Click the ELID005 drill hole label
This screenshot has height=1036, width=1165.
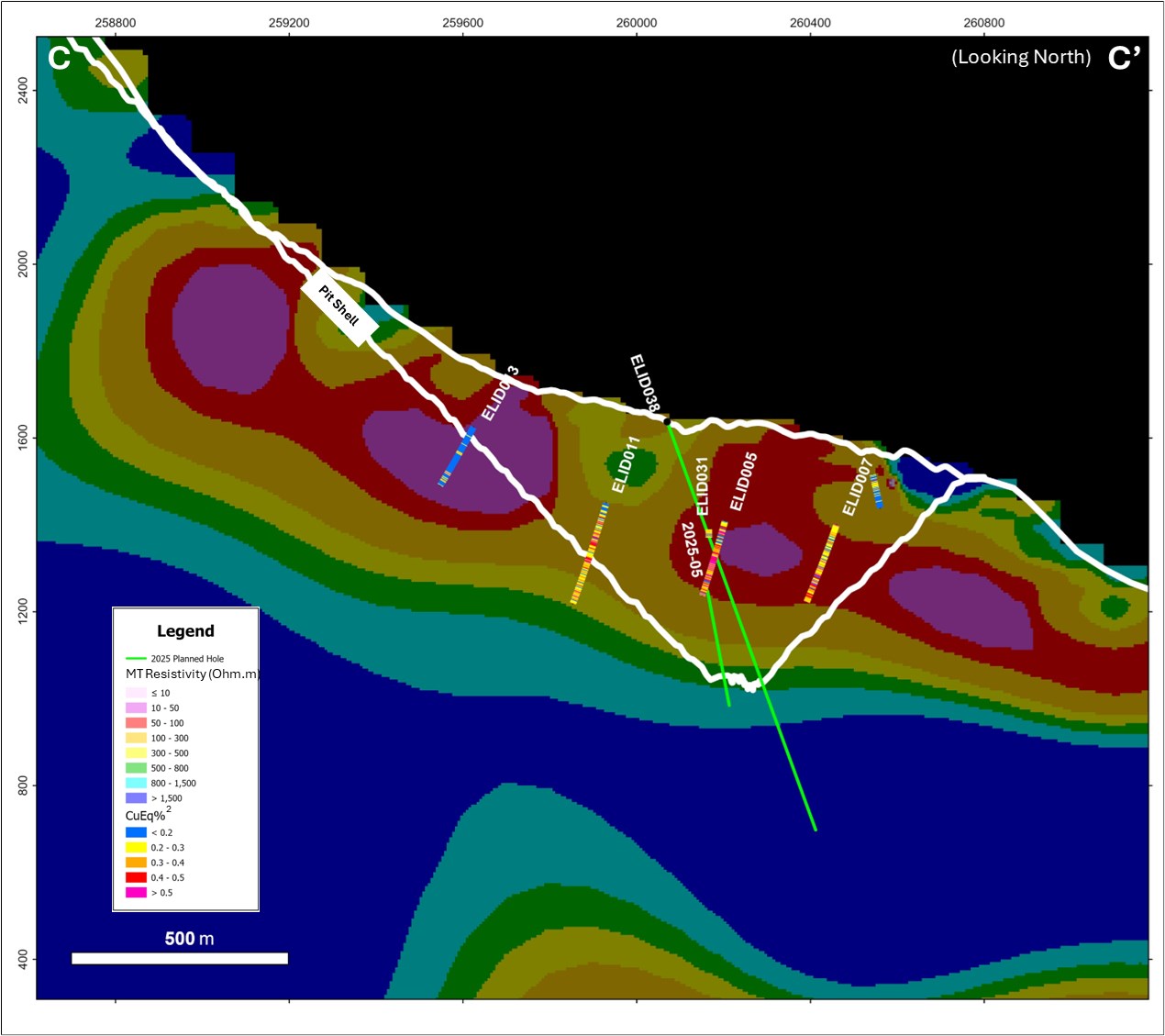click(x=743, y=482)
